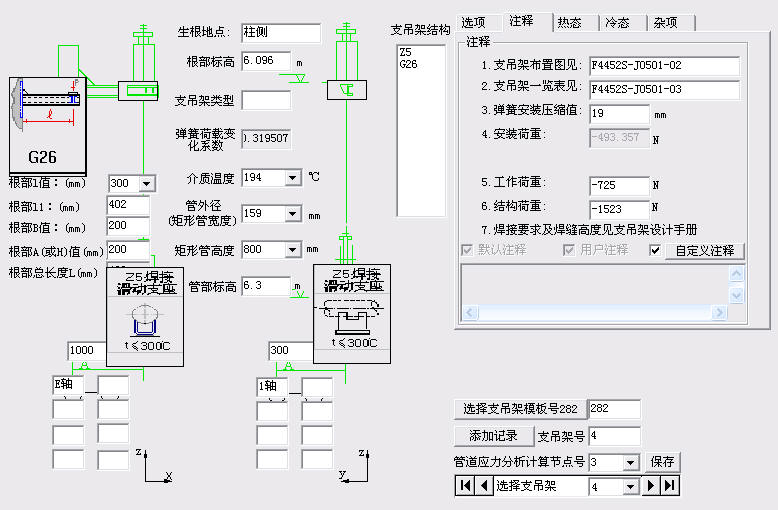Jump to last hanger record

point(670,486)
